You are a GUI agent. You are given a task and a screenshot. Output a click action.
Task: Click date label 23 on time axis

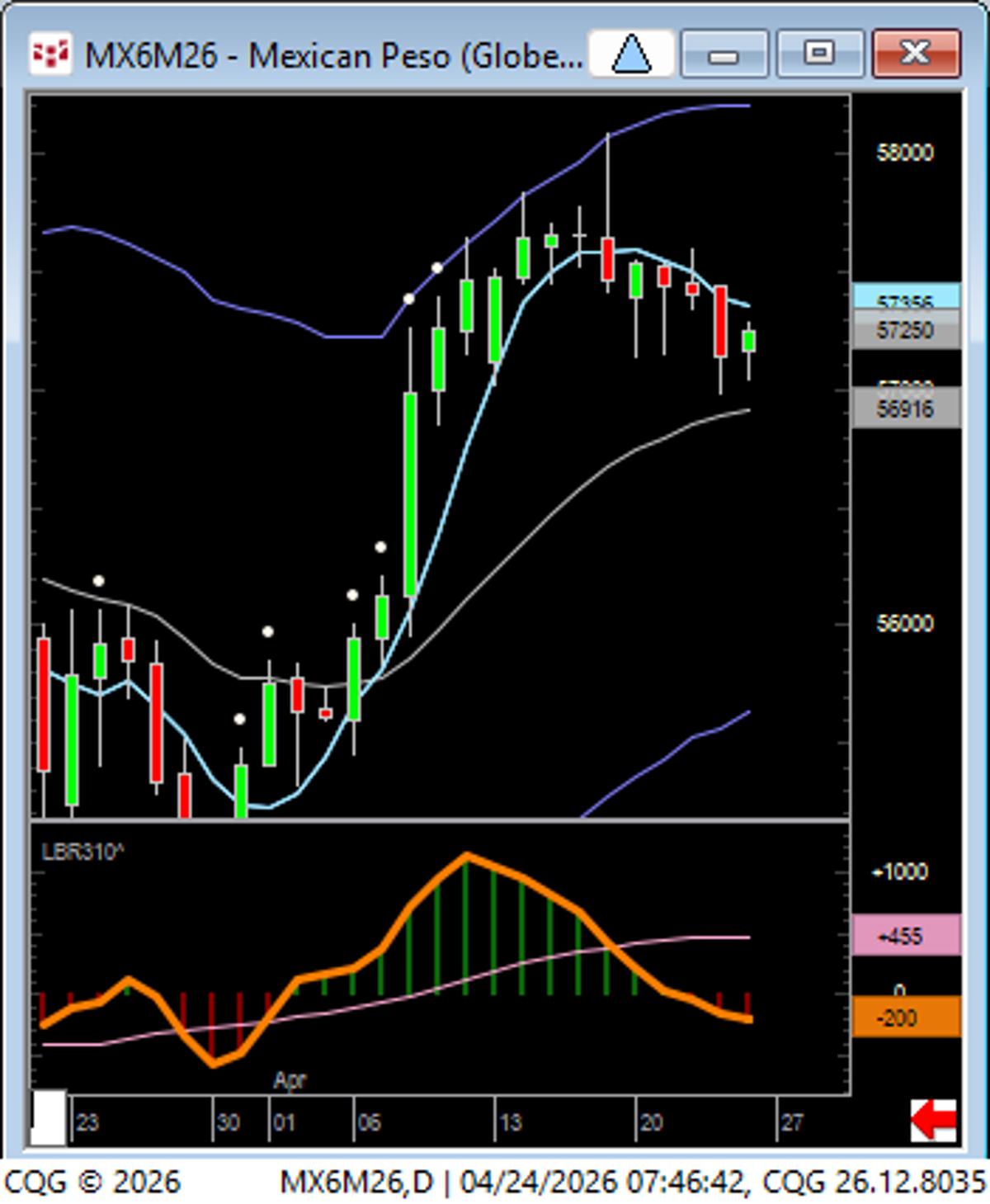pos(87,1122)
